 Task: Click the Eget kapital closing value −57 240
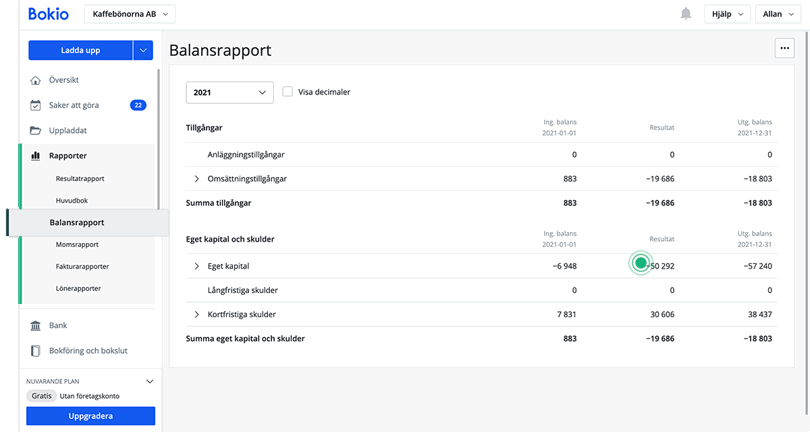(758, 266)
